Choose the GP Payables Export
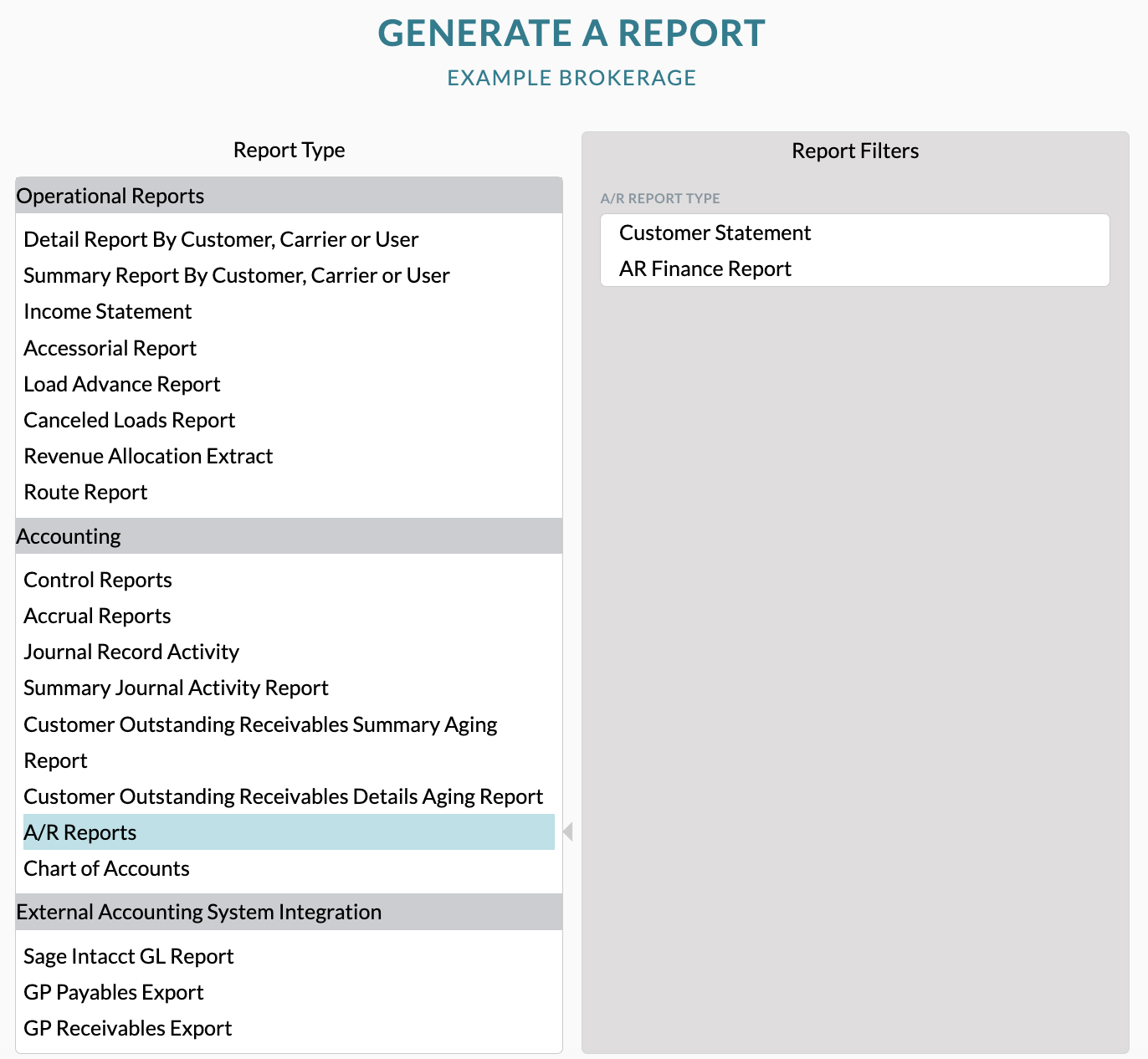The height and width of the screenshot is (1059, 1148). (x=113, y=992)
